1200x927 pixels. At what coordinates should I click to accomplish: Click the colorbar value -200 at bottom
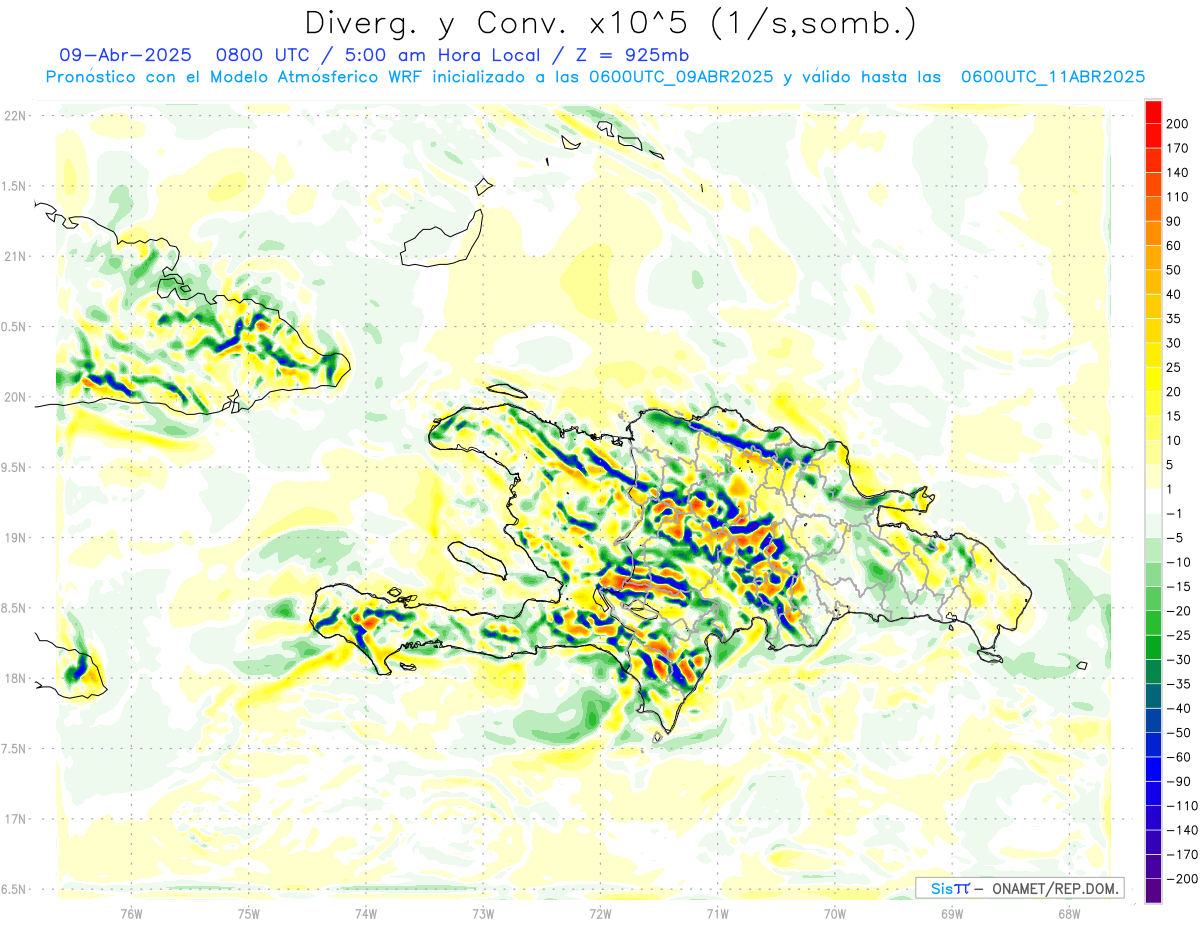pos(1181,879)
